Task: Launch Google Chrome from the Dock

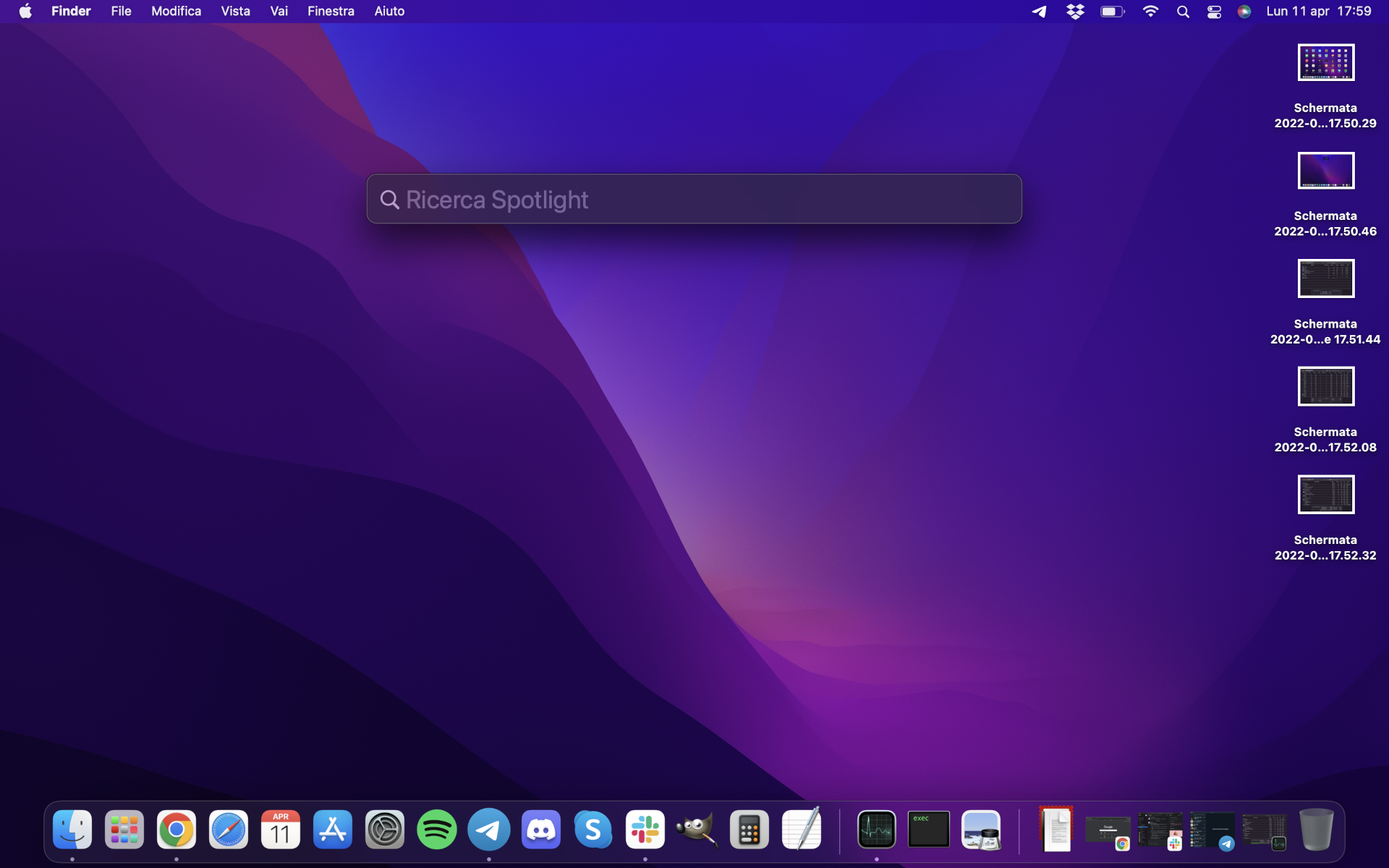Action: 177,830
